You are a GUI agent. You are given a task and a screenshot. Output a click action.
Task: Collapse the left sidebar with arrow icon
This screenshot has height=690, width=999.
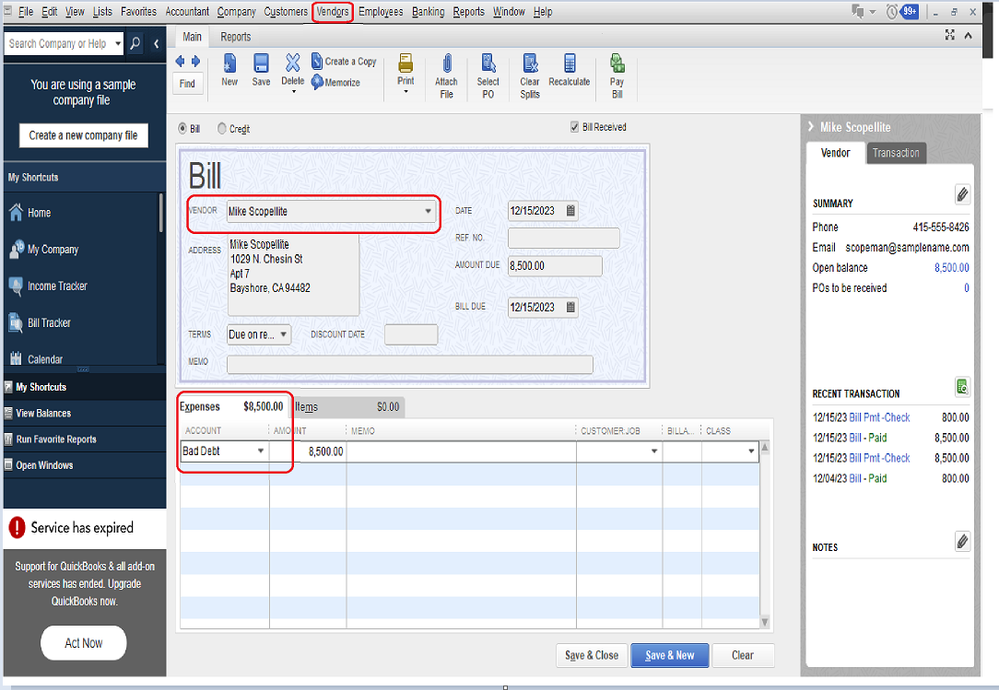tap(156, 43)
